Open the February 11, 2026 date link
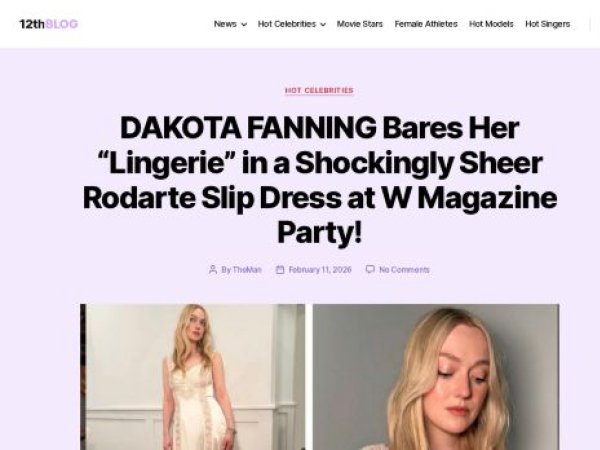Viewport: 600px width, 450px height. pyautogui.click(x=320, y=270)
